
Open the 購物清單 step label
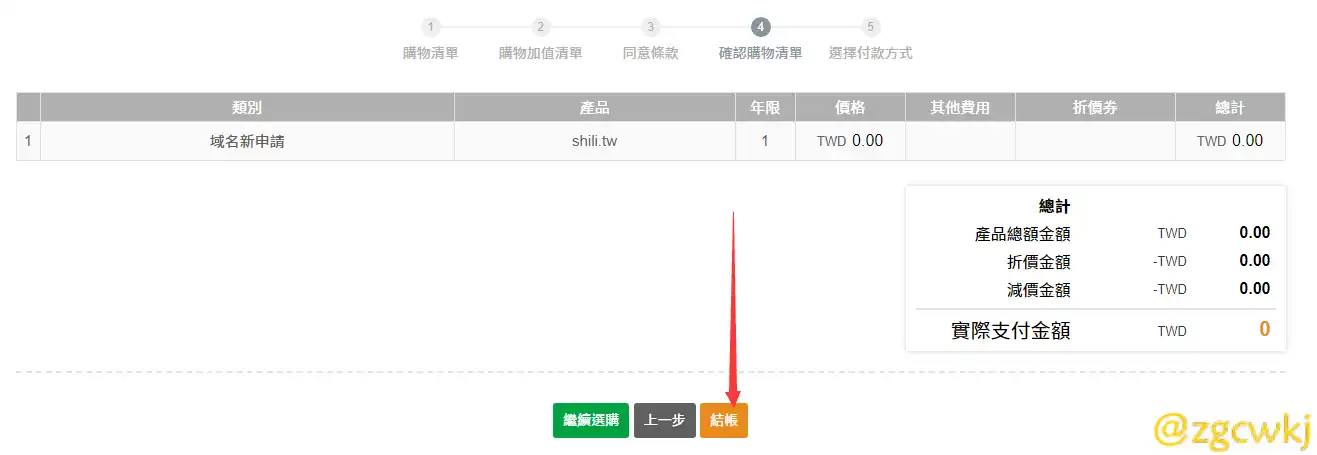pyautogui.click(x=430, y=53)
